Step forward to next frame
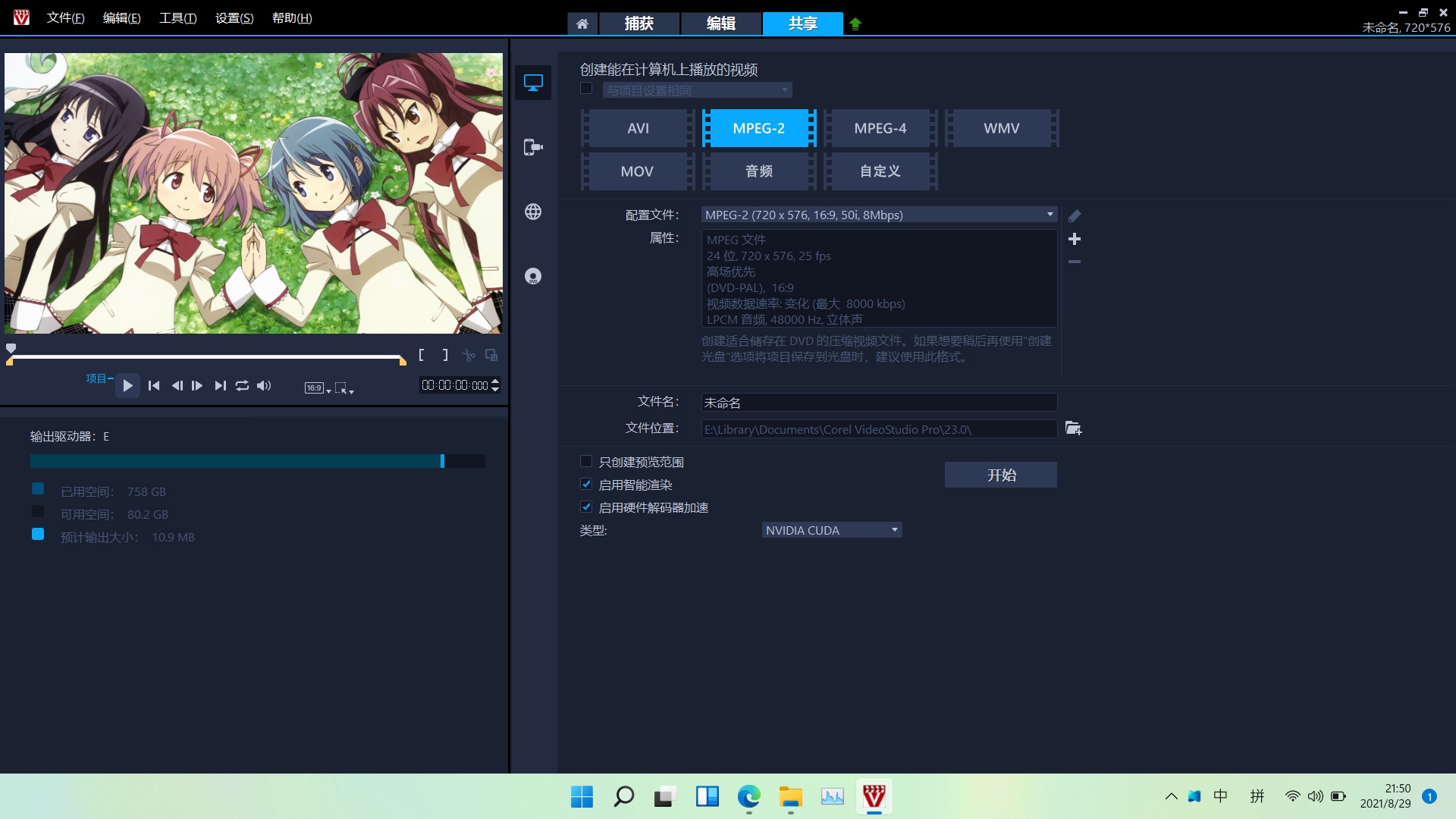 pos(197,386)
